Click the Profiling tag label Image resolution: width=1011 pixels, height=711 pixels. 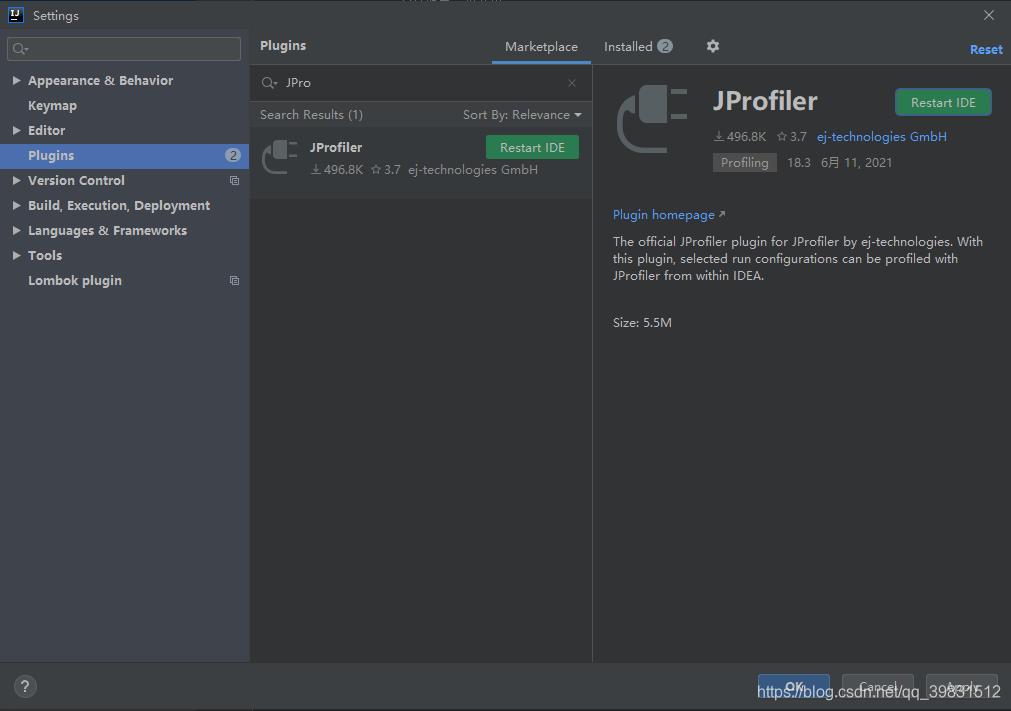coord(745,163)
